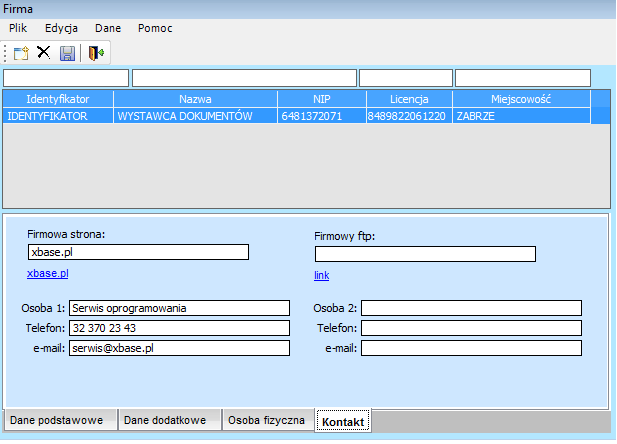The image size is (617, 444).
Task: Click the Identyfikator filter field
Action: [x=66, y=78]
